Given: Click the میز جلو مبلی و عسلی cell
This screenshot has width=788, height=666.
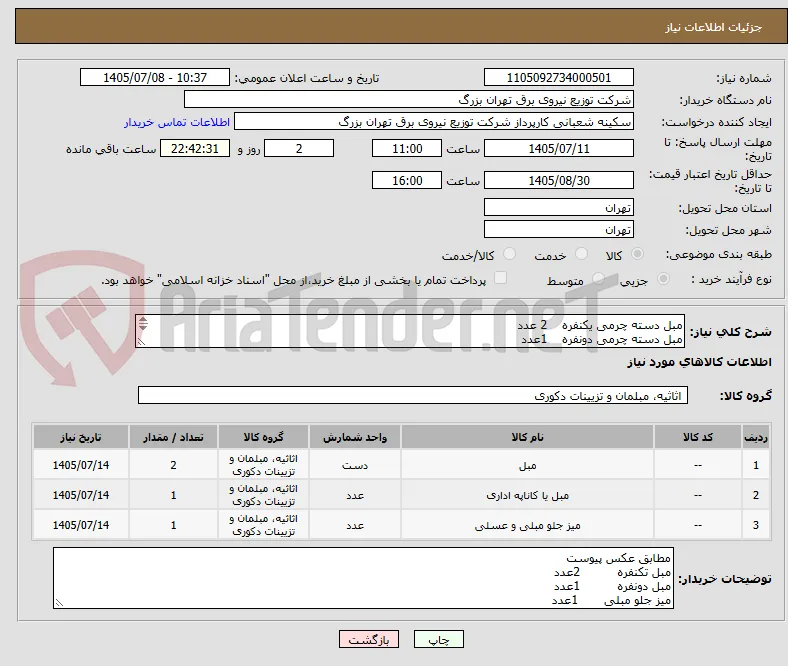Looking at the screenshot, I should coord(527,526).
